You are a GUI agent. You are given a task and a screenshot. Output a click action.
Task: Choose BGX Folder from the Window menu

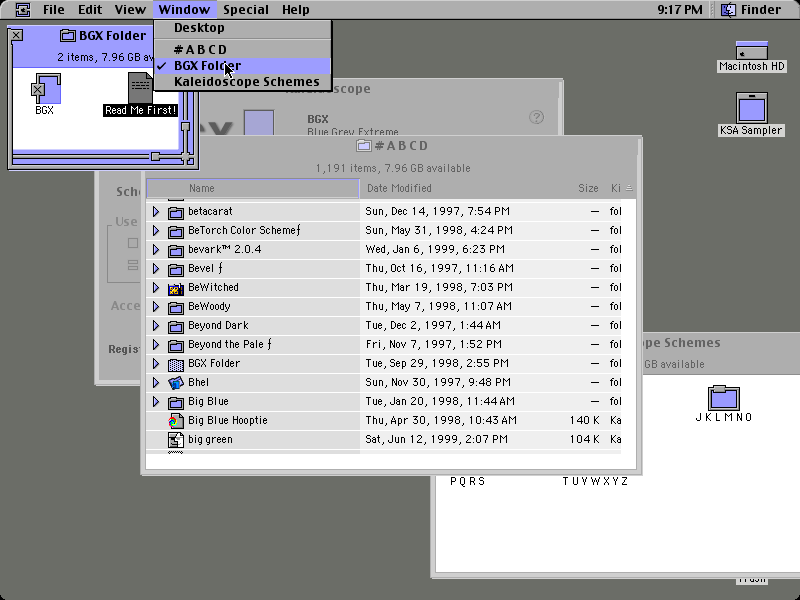pos(242,66)
